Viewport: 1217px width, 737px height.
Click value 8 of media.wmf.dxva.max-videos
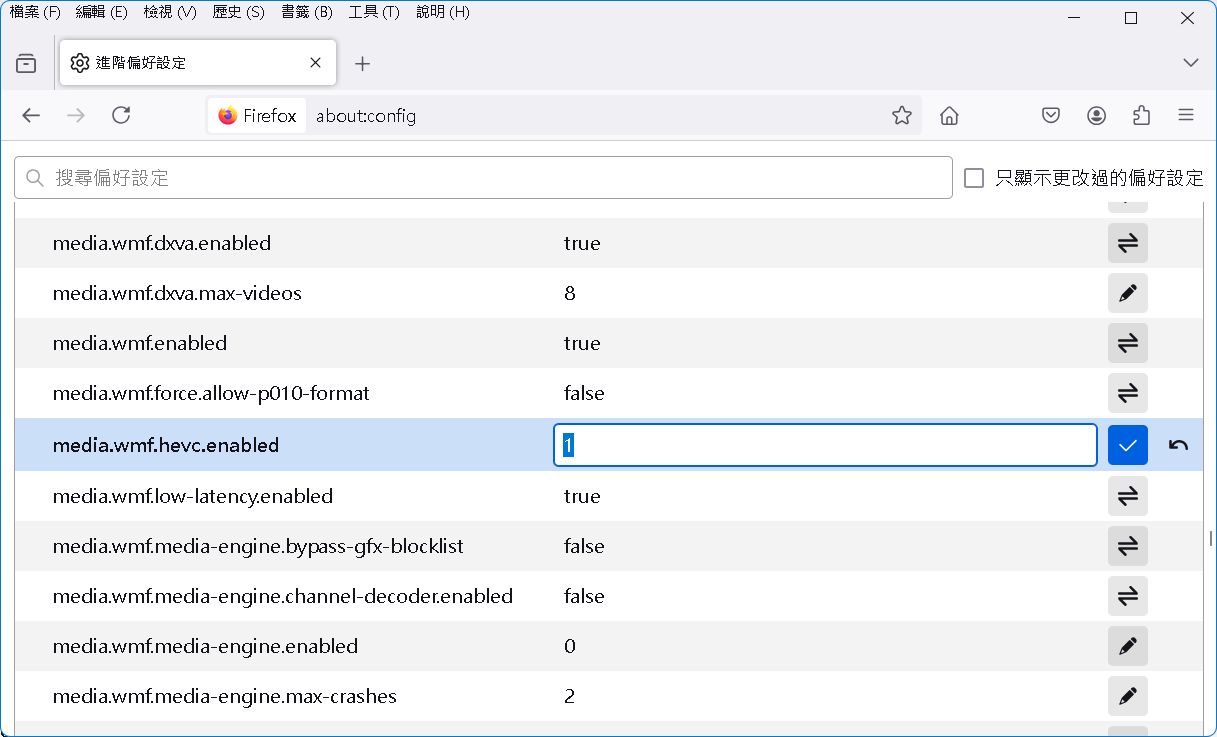pyautogui.click(x=570, y=293)
